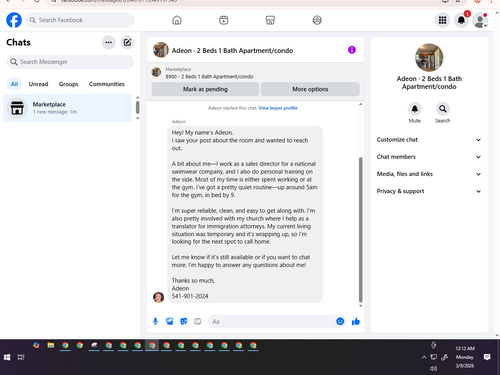
Task: Open the Groups icon in top navigation
Action: pos(317,20)
